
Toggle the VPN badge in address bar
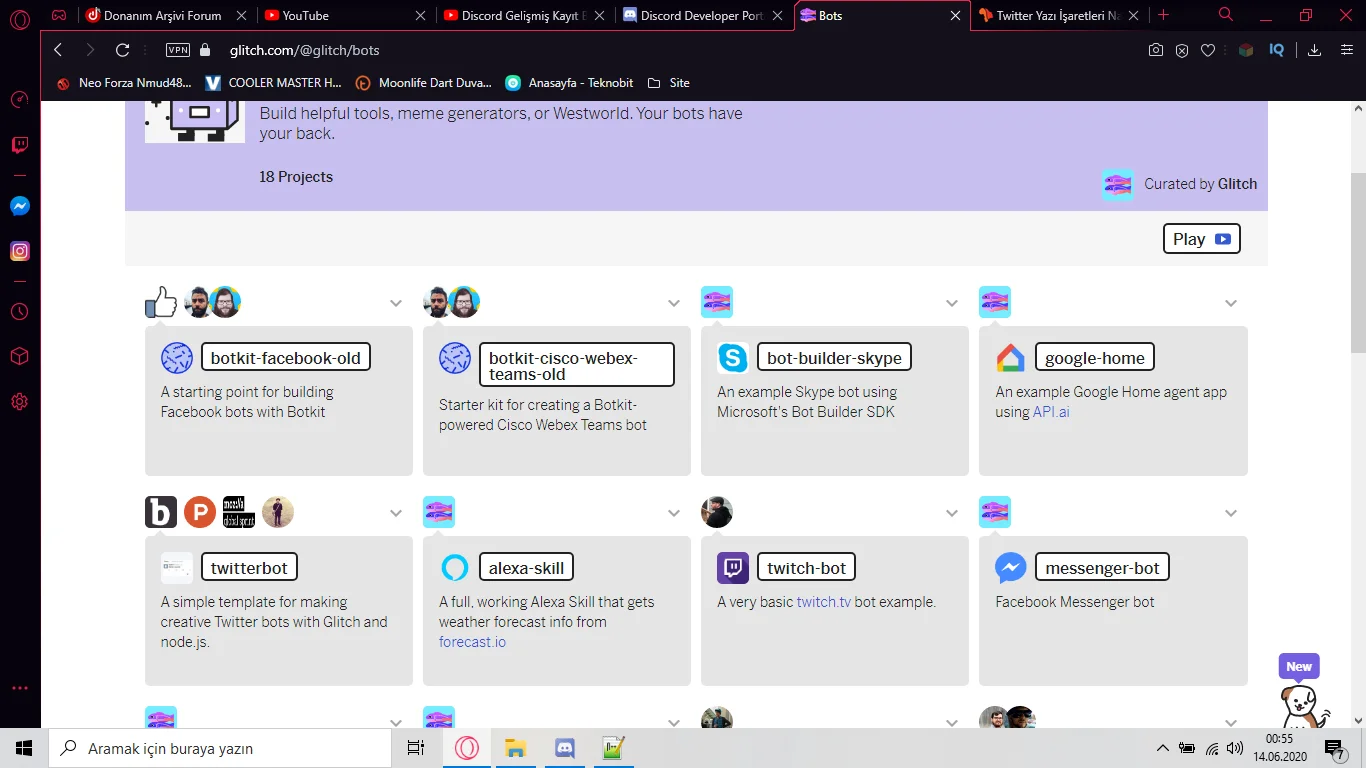click(178, 50)
